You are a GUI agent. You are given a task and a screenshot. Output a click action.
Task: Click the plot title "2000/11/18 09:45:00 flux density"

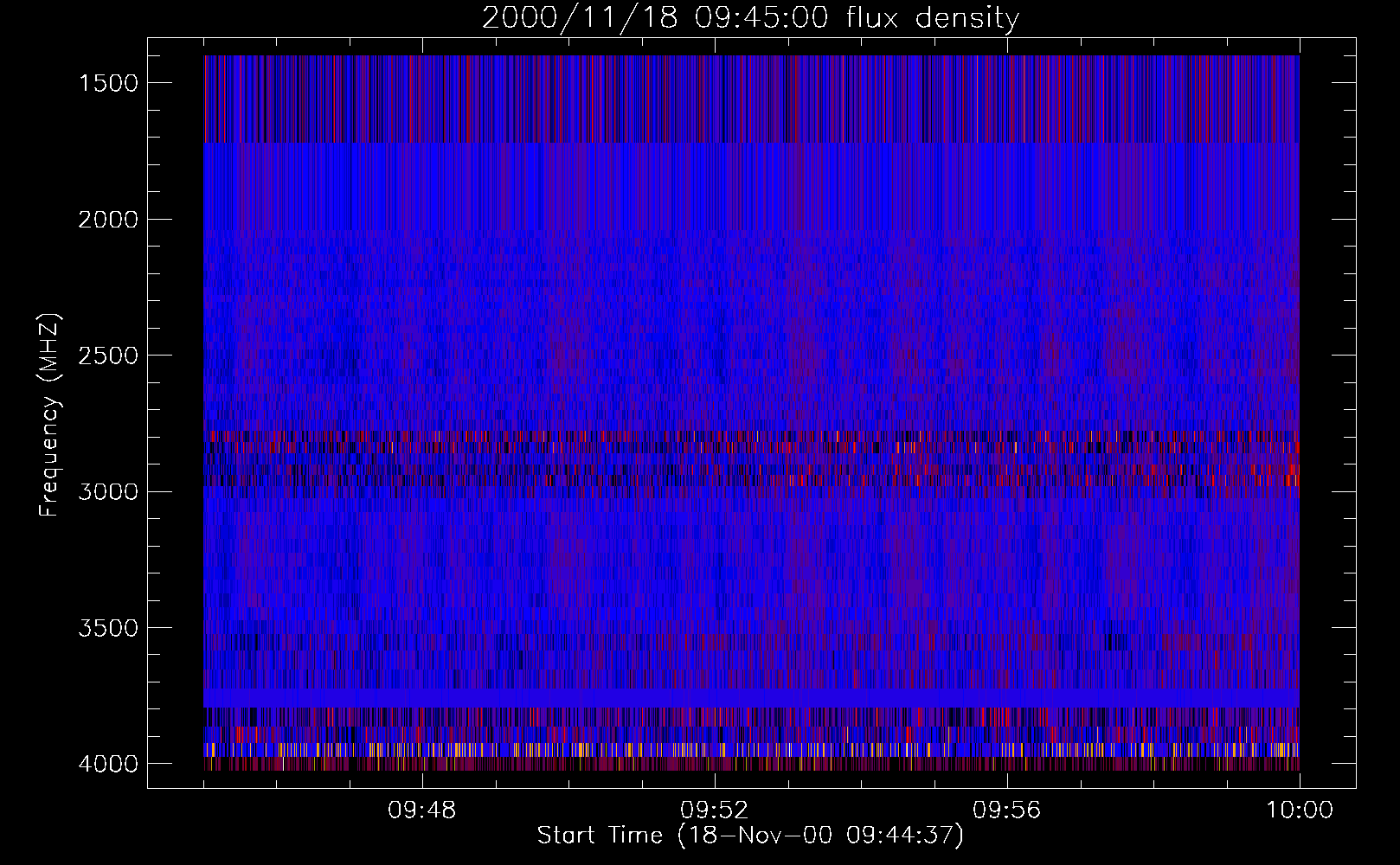[x=750, y=17]
